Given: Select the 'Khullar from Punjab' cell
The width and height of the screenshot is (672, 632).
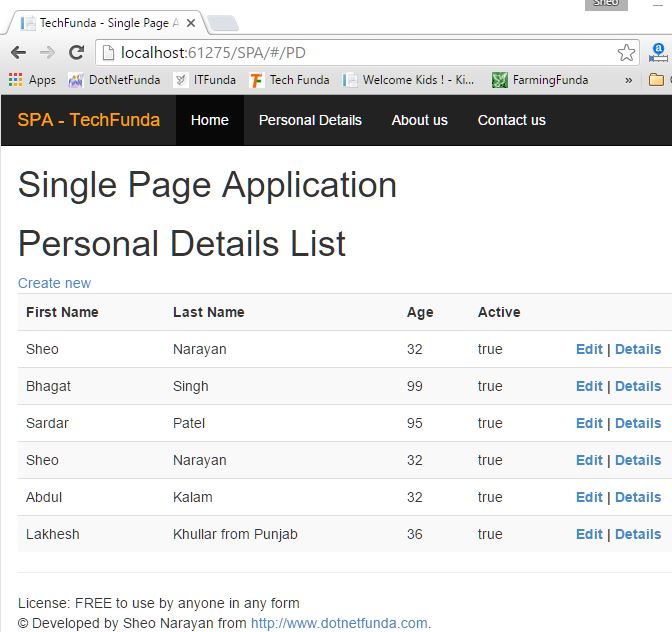Looking at the screenshot, I should pyautogui.click(x=235, y=534).
